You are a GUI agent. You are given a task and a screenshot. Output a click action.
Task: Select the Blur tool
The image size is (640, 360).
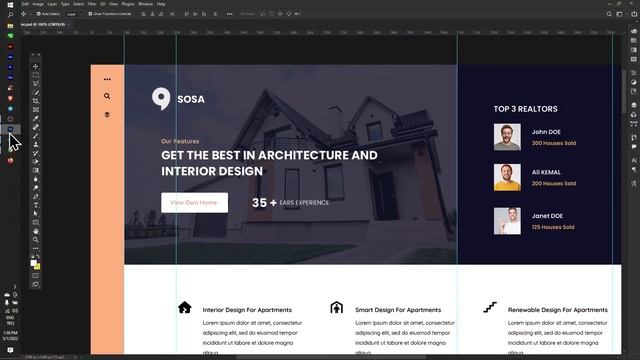(x=36, y=179)
